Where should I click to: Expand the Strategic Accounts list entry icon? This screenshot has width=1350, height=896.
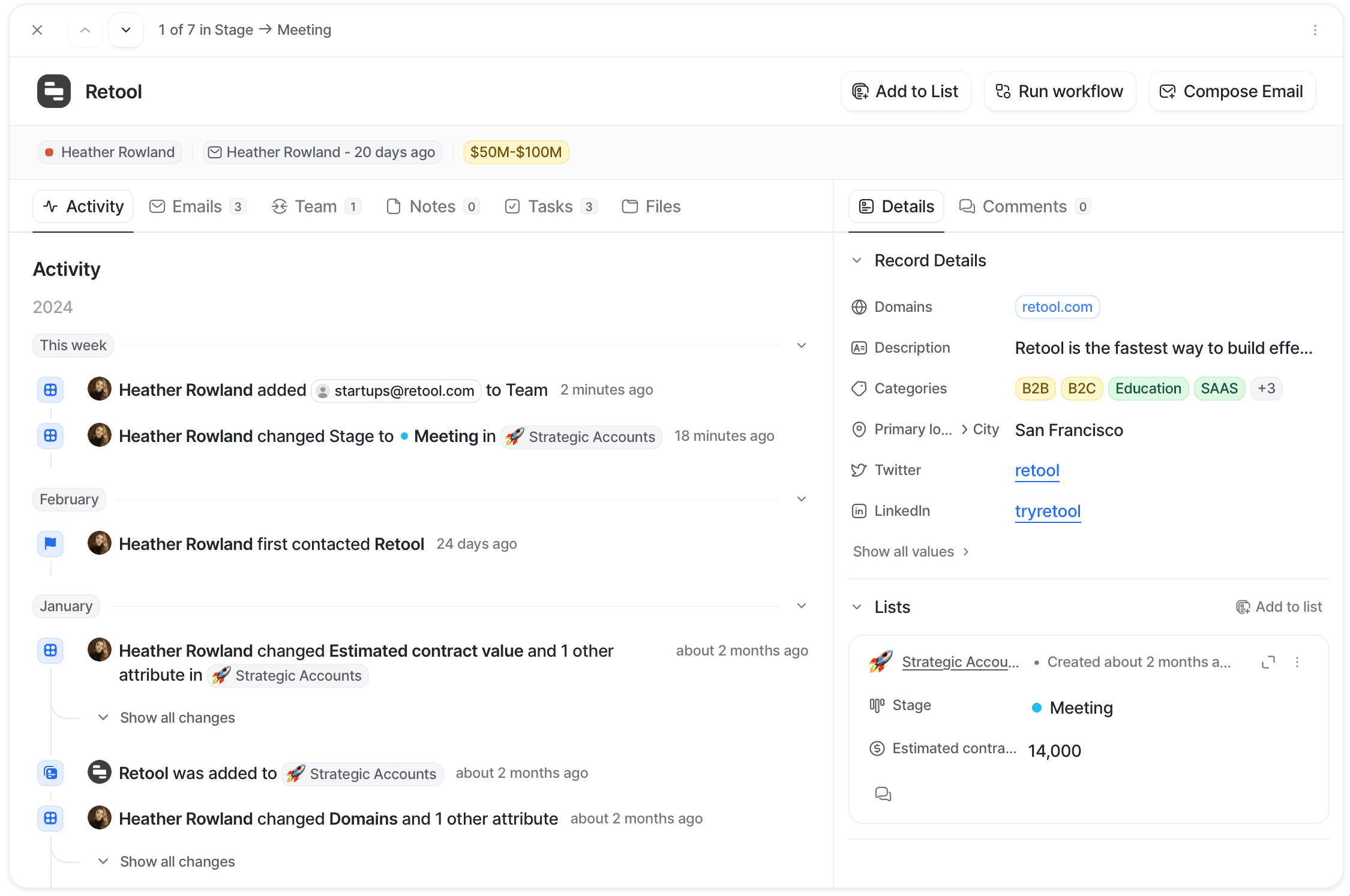(1268, 662)
